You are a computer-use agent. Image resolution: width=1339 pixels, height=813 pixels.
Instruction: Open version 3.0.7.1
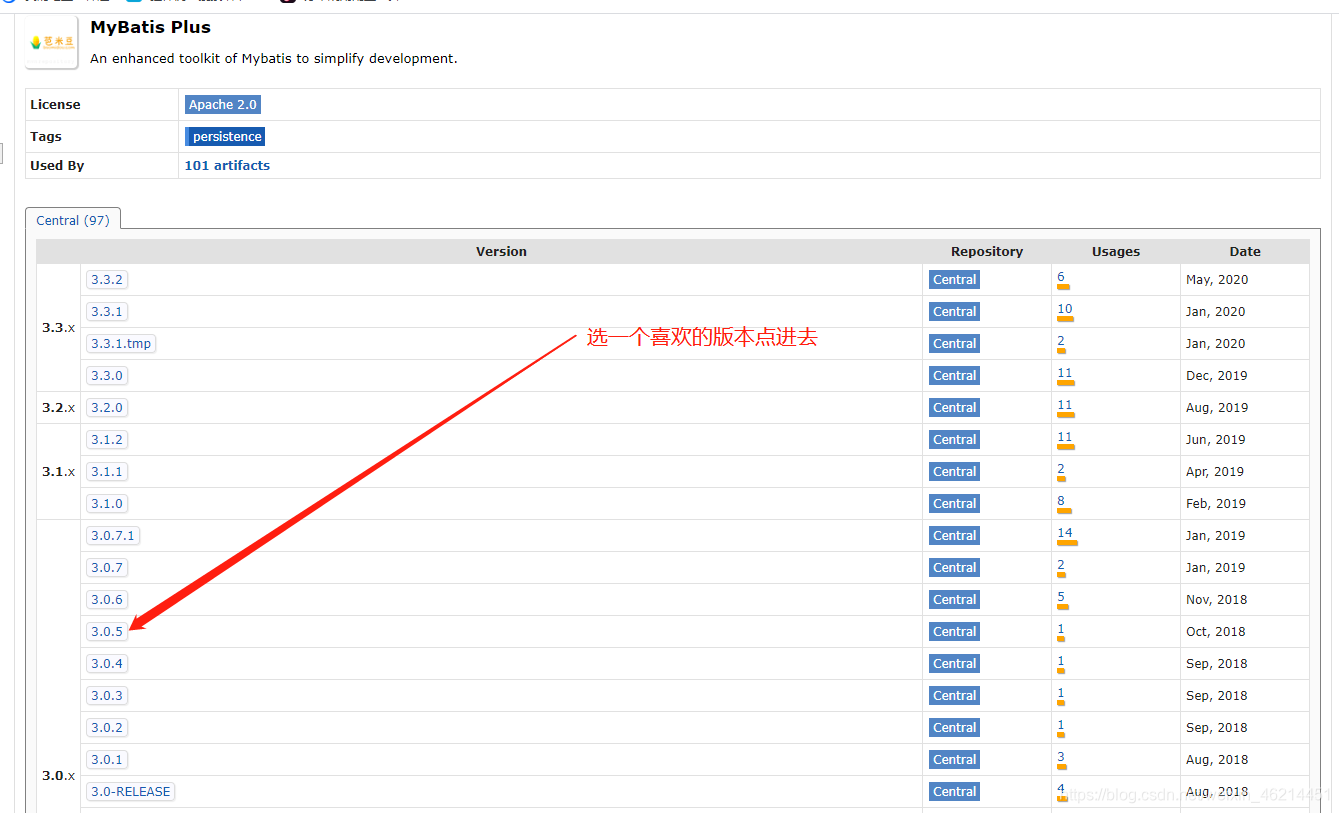[x=113, y=535]
